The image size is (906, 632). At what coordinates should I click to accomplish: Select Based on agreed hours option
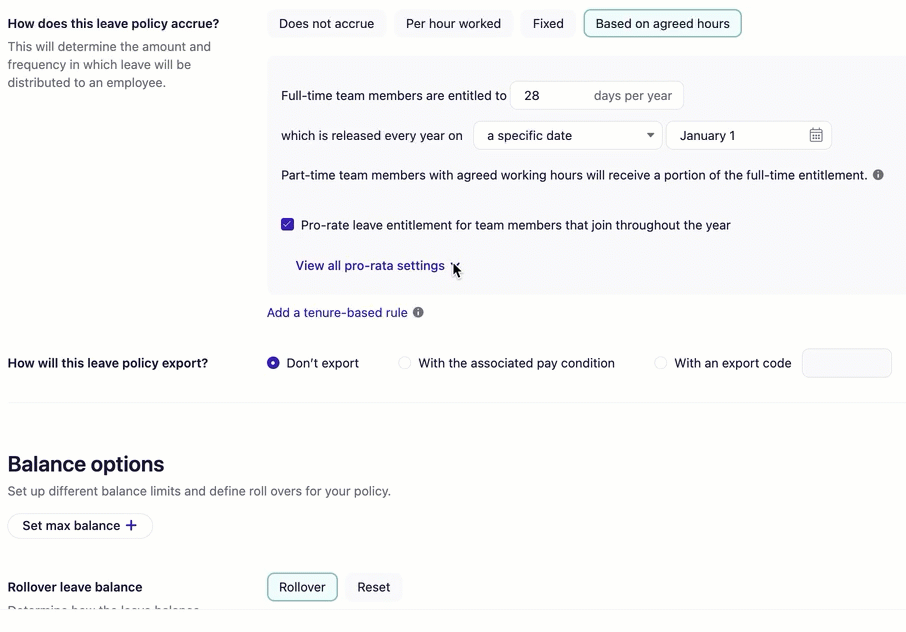point(662,24)
